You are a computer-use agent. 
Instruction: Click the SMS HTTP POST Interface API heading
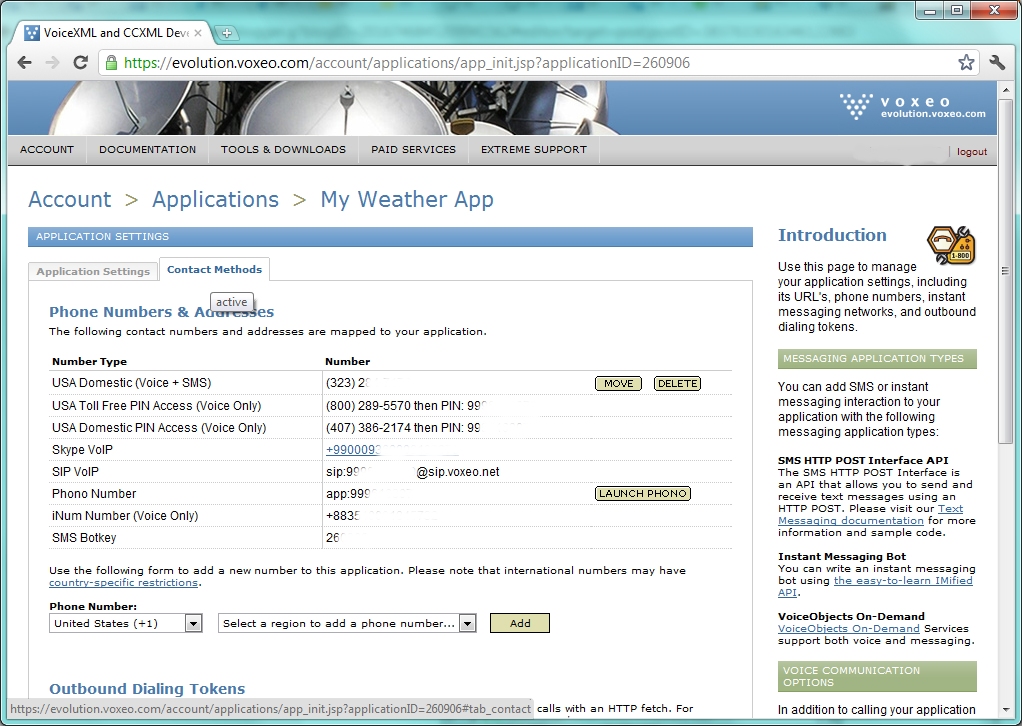tap(863, 461)
